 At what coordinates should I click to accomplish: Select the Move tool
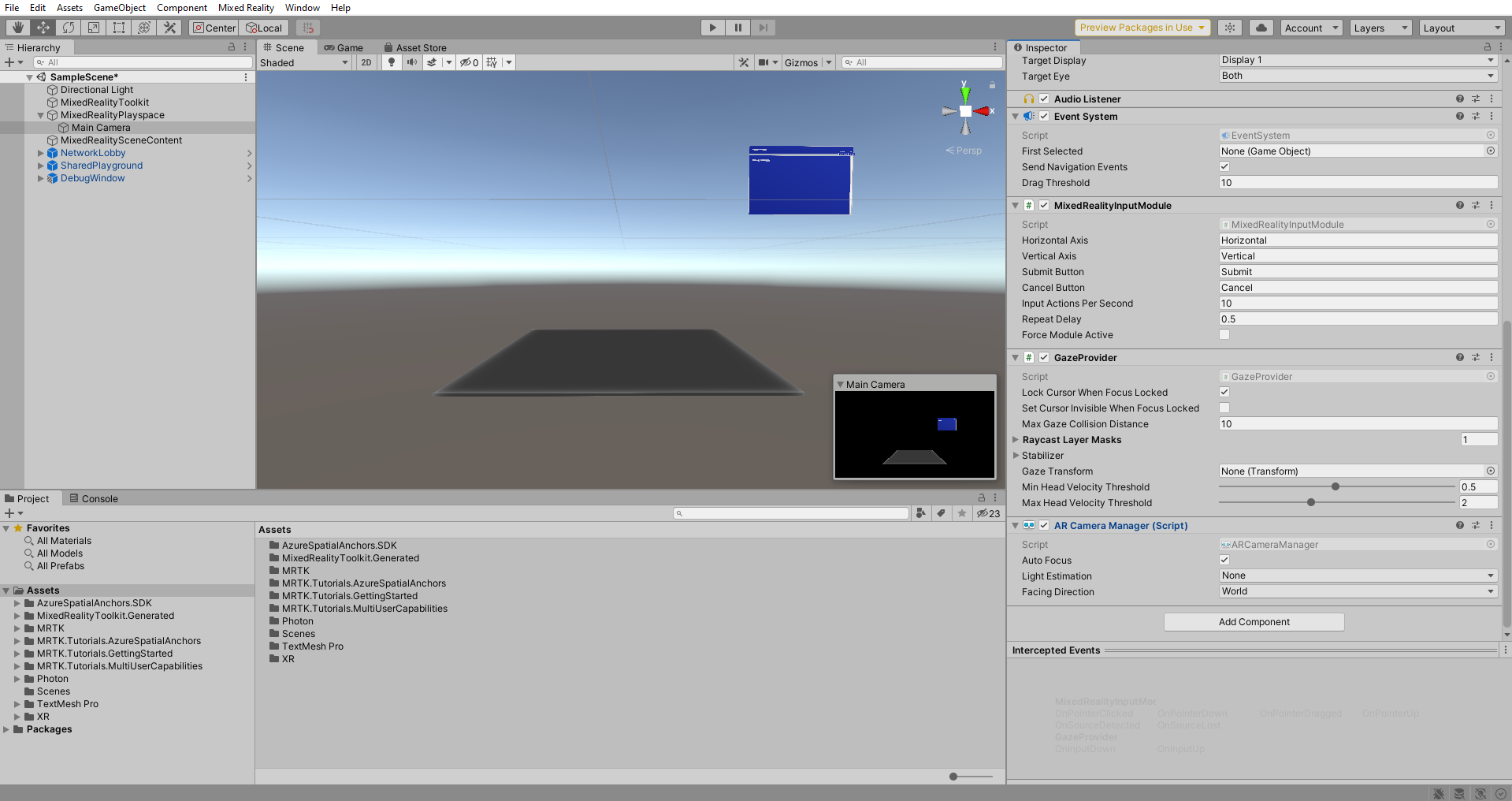tap(43, 27)
